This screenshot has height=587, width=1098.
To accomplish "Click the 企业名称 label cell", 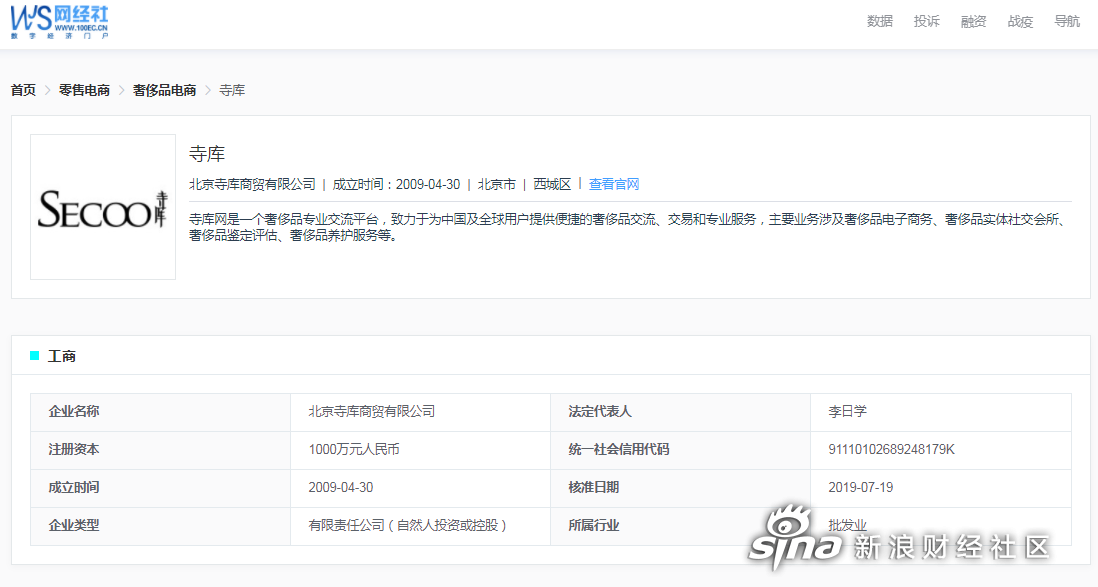I will (160, 412).
